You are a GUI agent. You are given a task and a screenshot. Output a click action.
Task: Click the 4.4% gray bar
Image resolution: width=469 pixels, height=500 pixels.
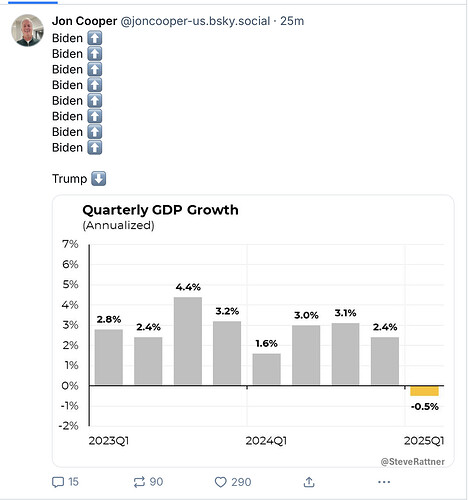point(188,341)
